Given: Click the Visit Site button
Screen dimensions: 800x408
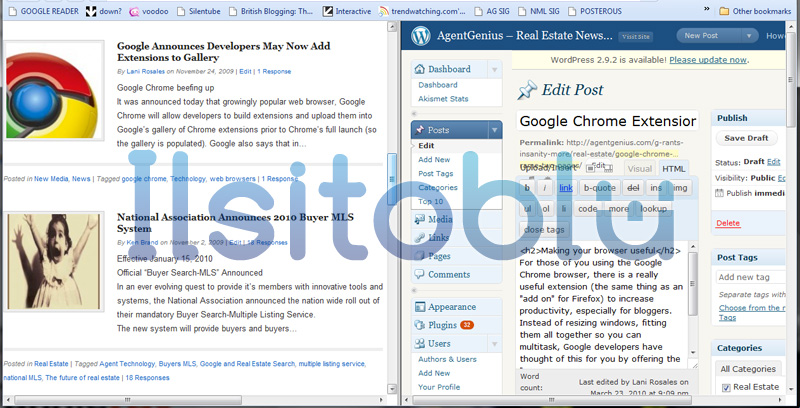Looking at the screenshot, I should tap(635, 37).
